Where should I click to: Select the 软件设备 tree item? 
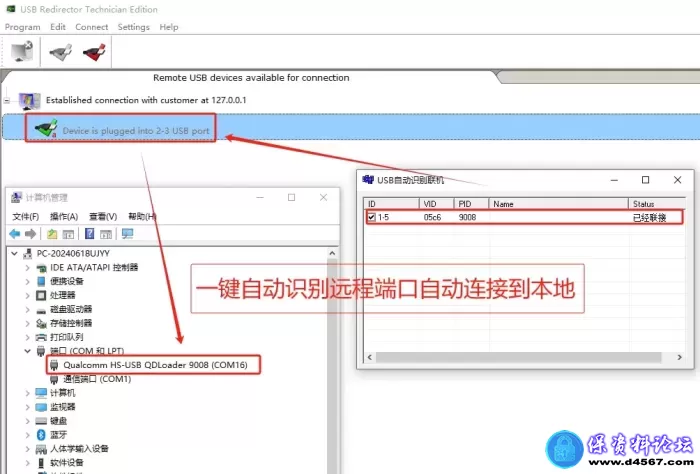click(67, 462)
